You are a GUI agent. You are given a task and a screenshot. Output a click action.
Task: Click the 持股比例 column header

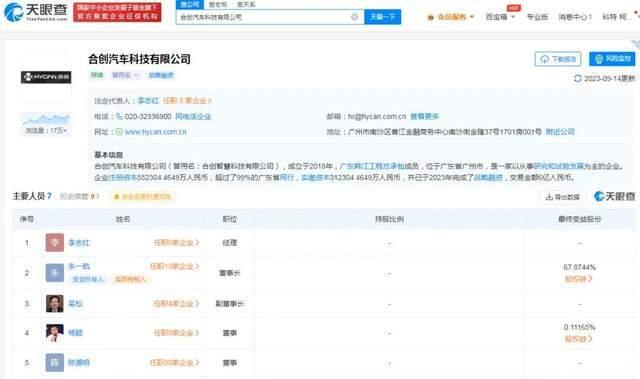pyautogui.click(x=389, y=219)
